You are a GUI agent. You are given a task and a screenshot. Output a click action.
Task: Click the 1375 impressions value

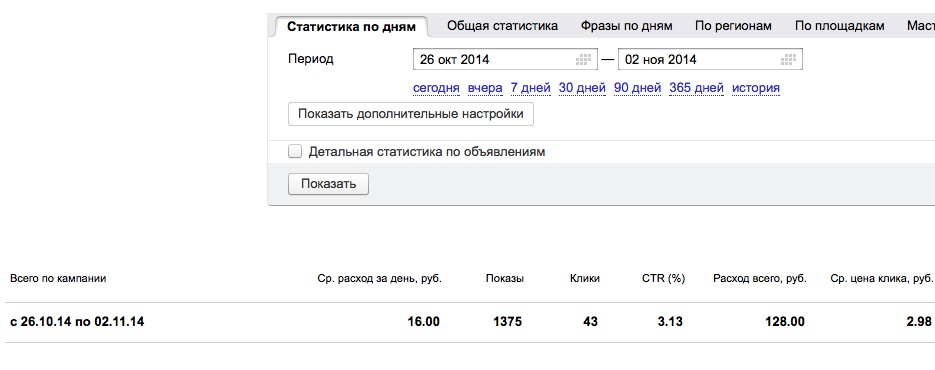click(x=507, y=322)
